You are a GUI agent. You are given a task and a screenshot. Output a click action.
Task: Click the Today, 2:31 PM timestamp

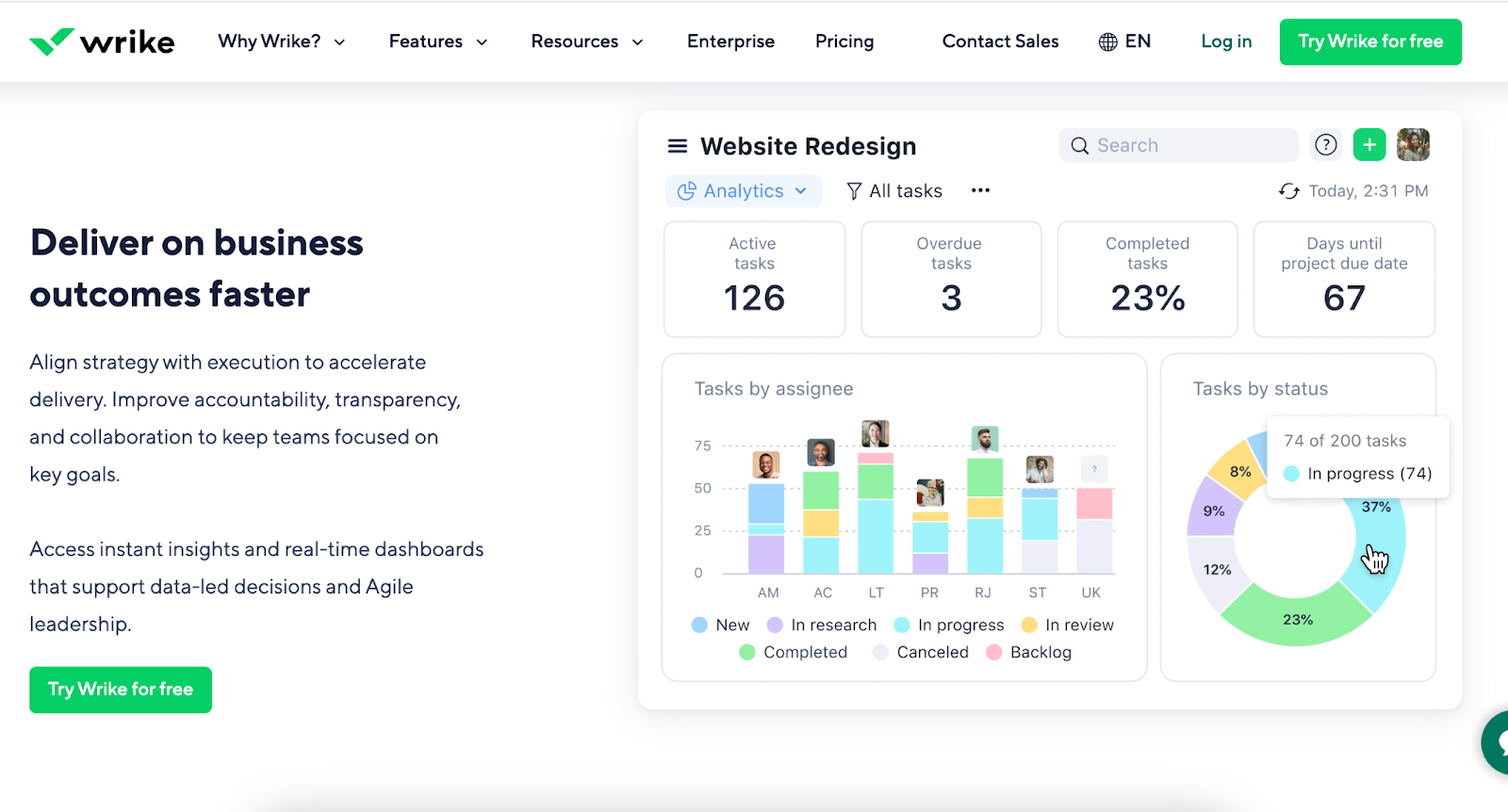click(x=1369, y=191)
